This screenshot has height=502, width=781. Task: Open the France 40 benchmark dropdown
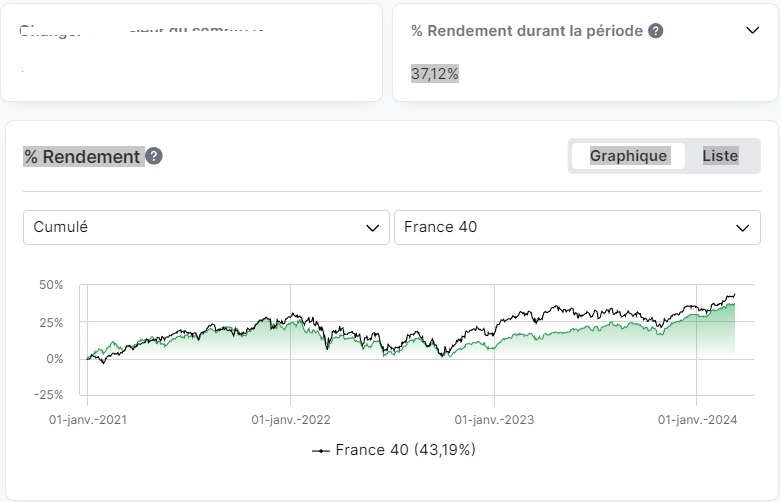[577, 227]
